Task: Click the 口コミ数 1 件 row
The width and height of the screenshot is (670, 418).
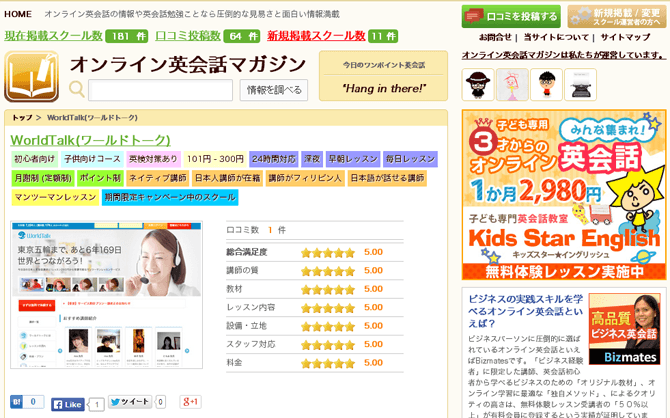Action: point(314,230)
